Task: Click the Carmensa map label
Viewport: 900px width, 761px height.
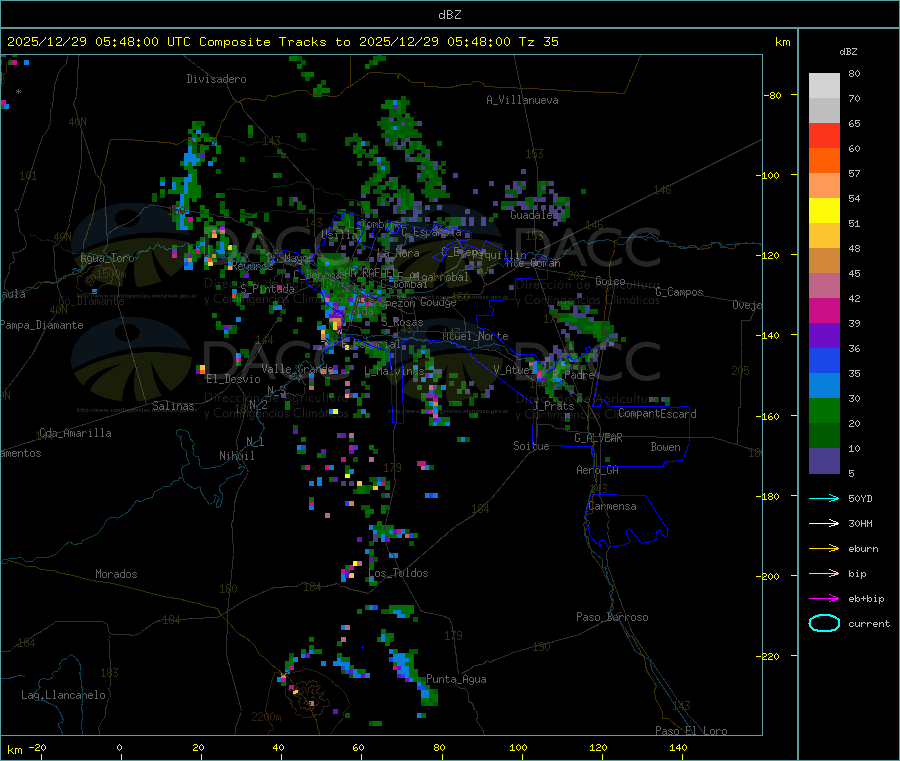Action: [612, 506]
